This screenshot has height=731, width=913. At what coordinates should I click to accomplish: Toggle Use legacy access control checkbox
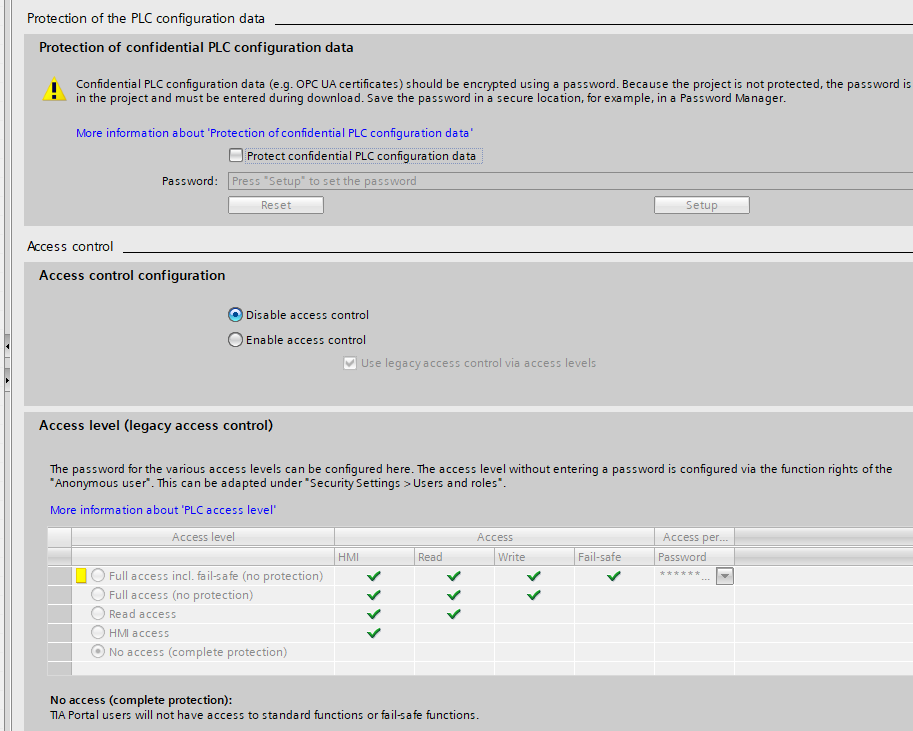coord(350,363)
